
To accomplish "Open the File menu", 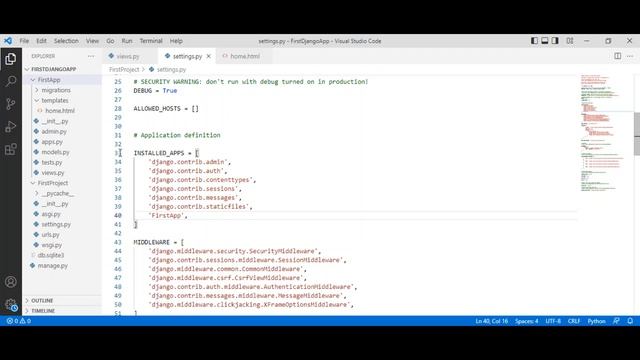I will (24, 41).
